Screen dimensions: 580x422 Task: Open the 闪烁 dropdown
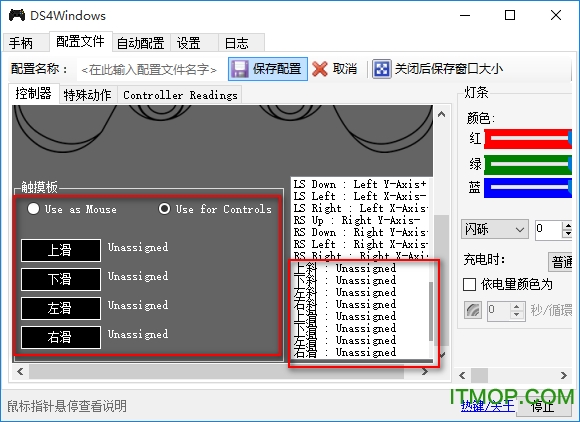494,230
